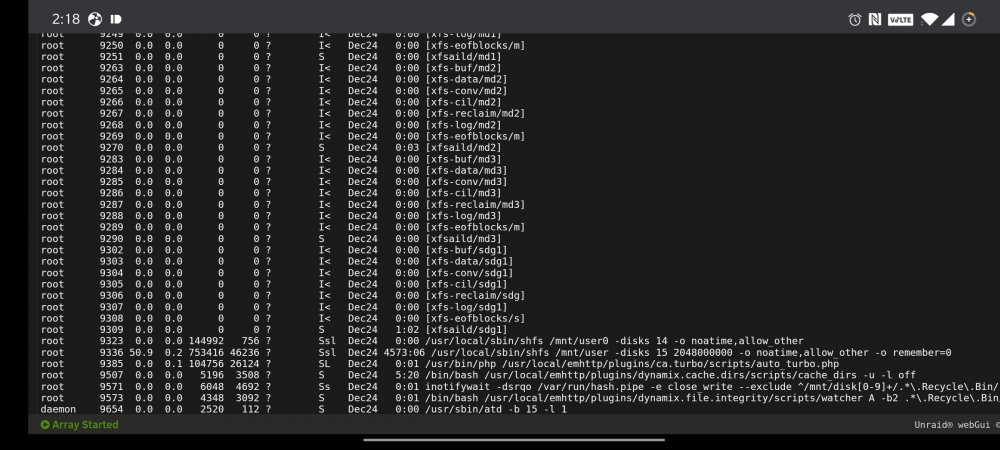
Task: Select the [xfs-reclaim/md2] process name
Action: [x=475, y=113]
